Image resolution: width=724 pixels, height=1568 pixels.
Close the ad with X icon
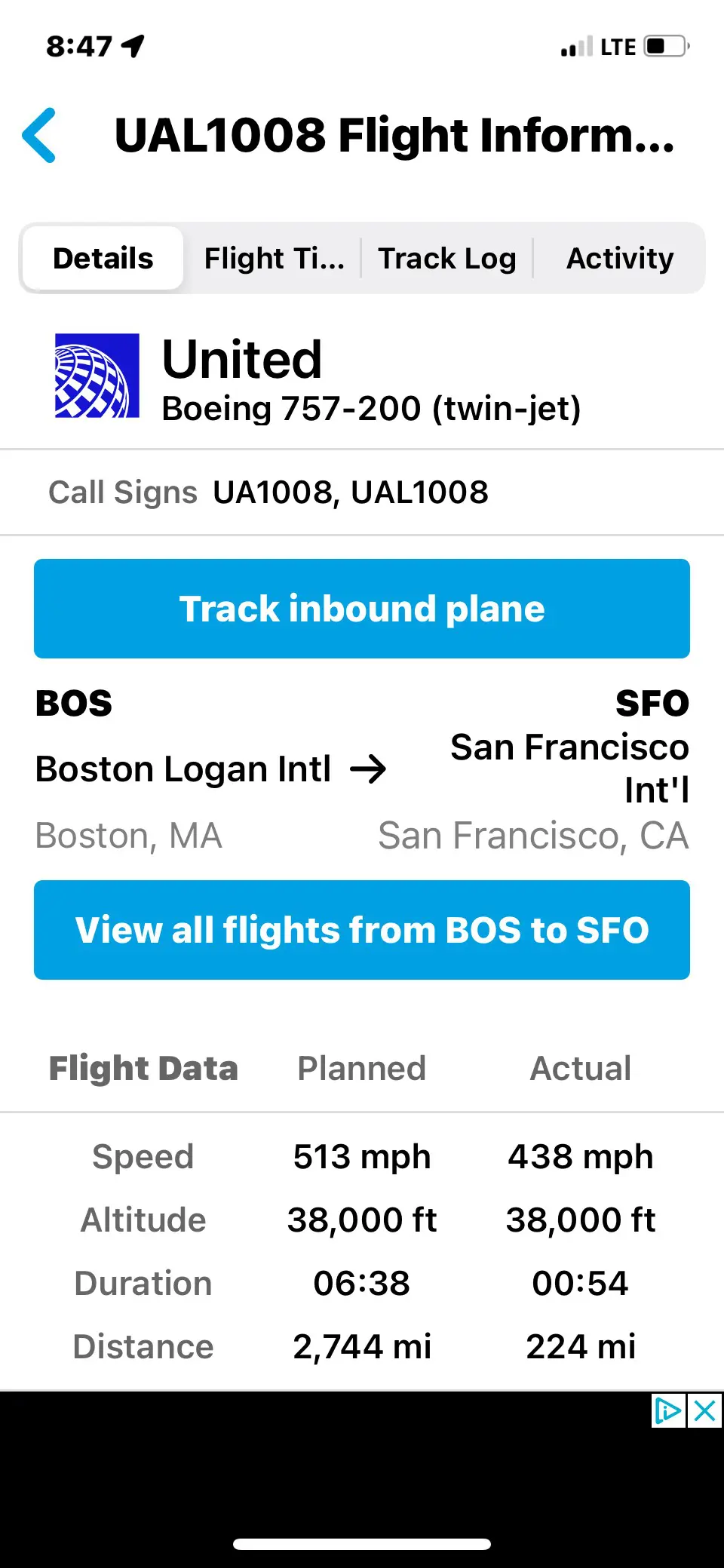pos(705,1410)
